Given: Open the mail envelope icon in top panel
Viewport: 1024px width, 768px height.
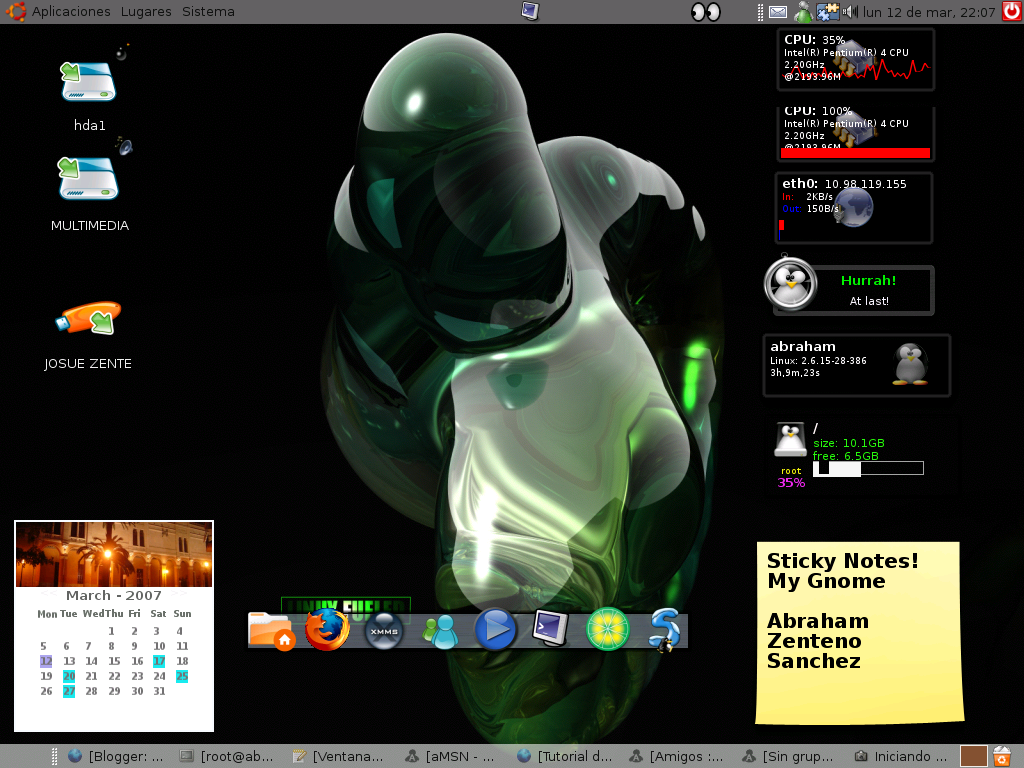Looking at the screenshot, I should pos(778,12).
